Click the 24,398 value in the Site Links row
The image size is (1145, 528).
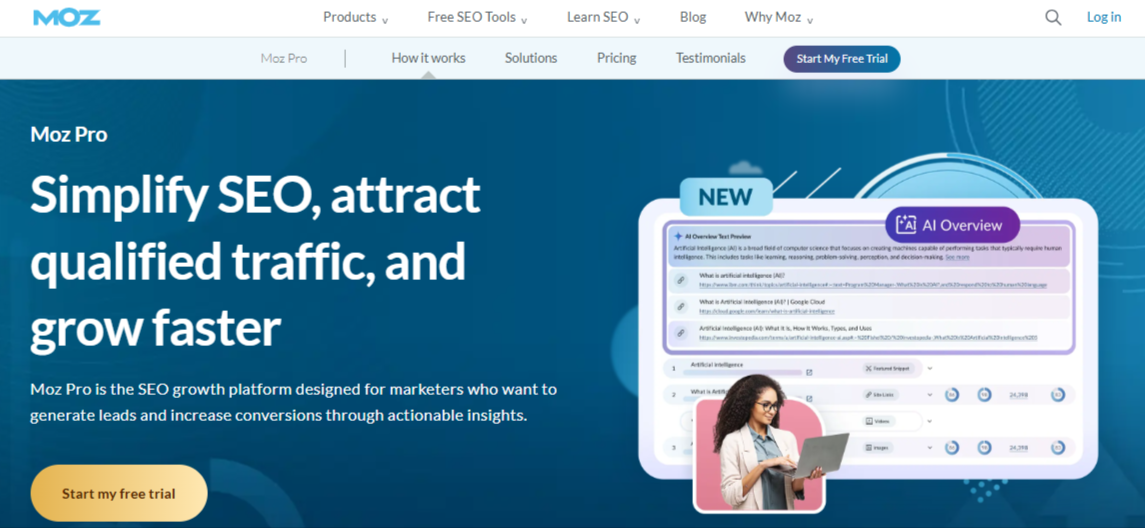[1019, 395]
